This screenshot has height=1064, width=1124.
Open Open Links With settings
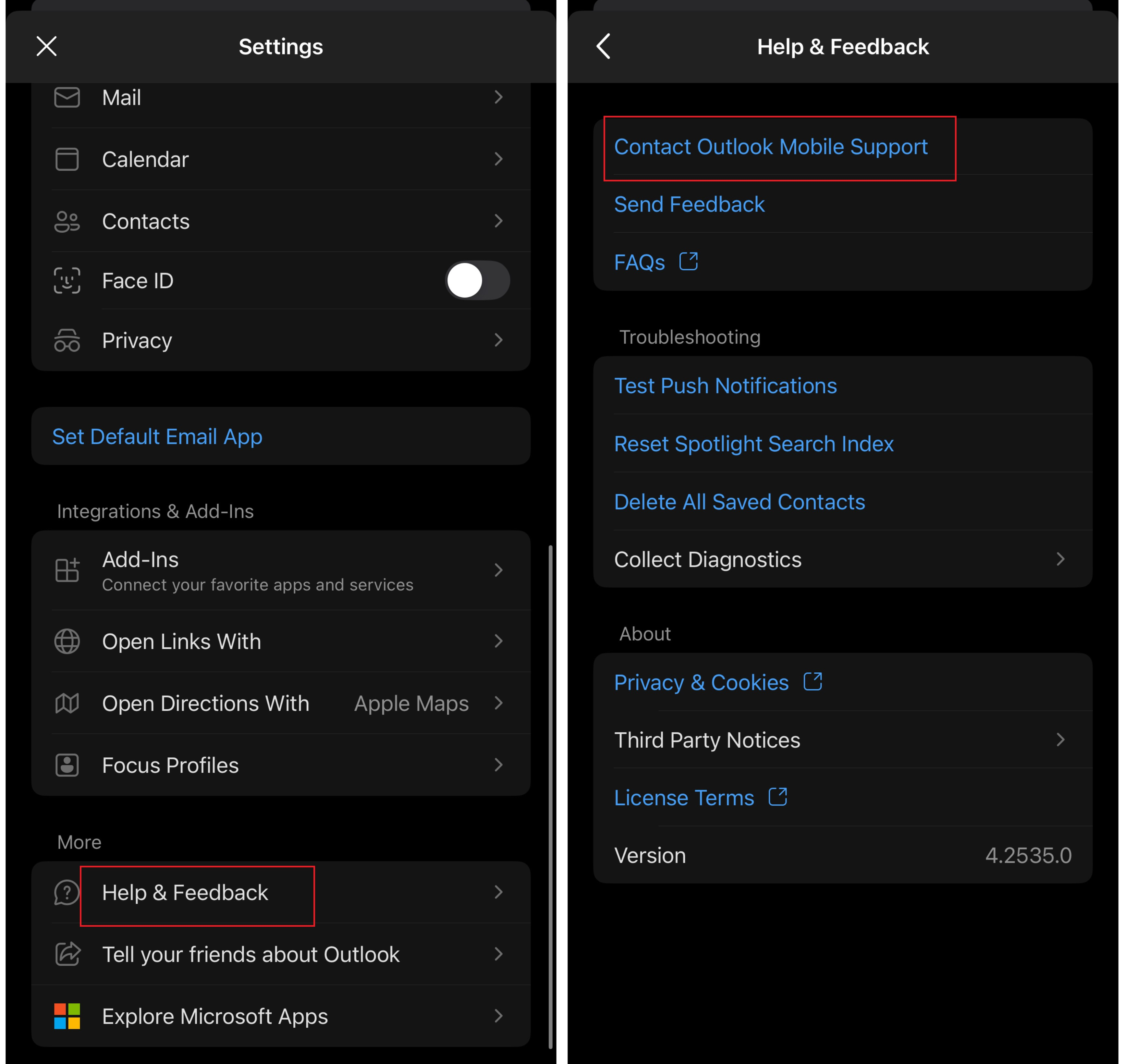(x=281, y=642)
